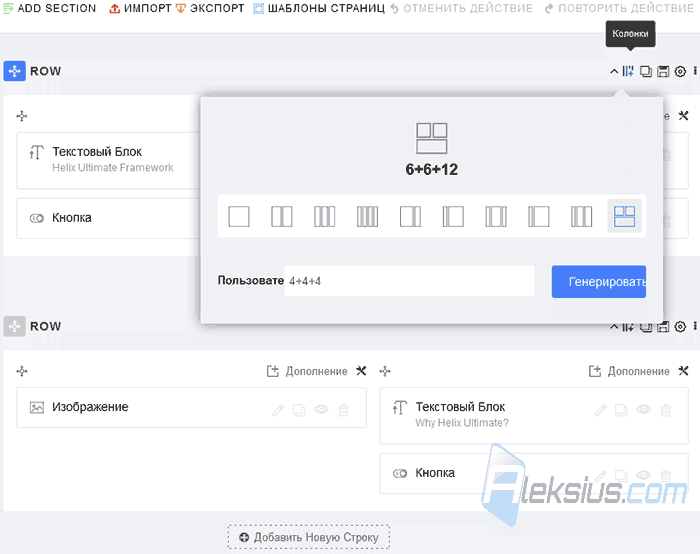700x554 pixels.
Task: Edit the Why Helix Ultimate text block
Action: click(x=600, y=410)
